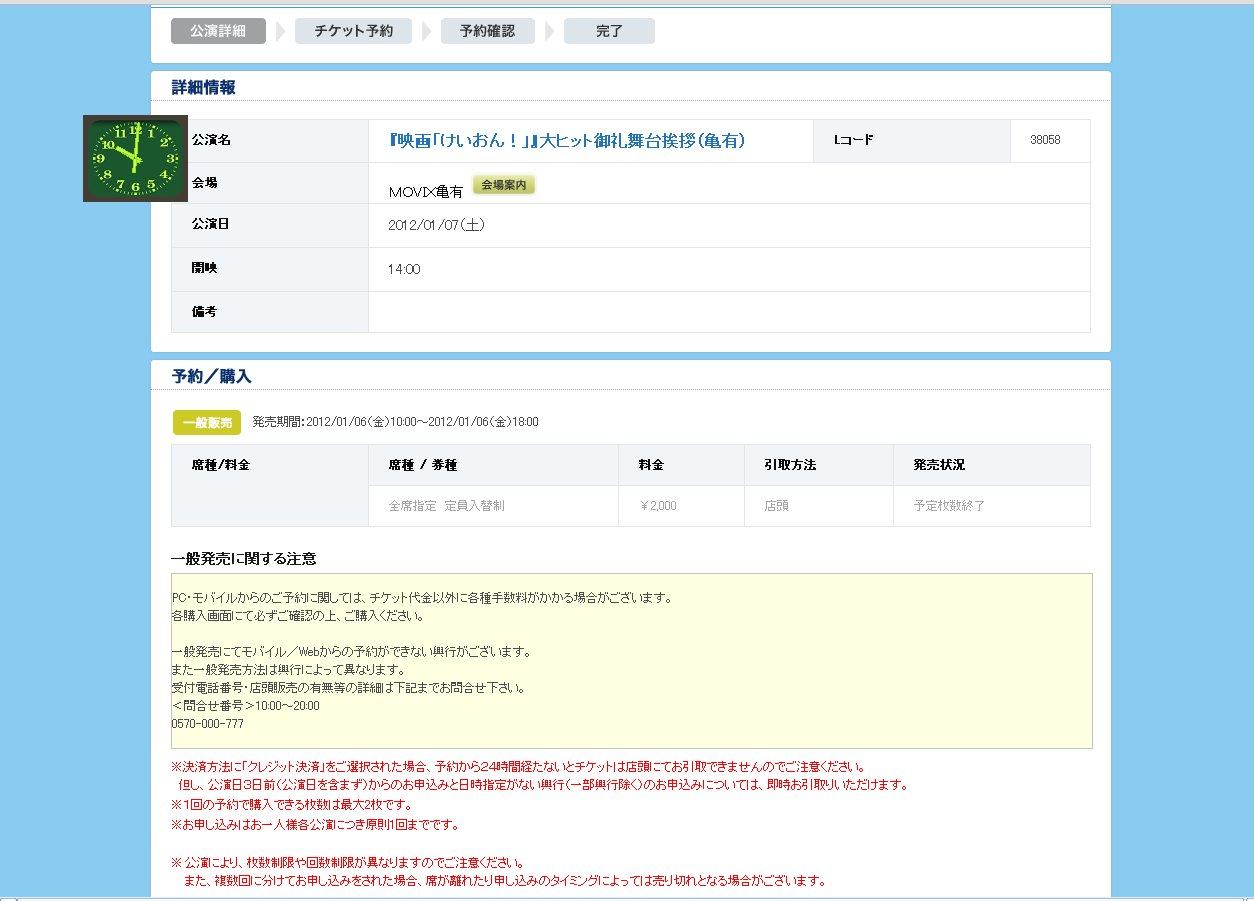This screenshot has width=1254, height=901.
Task: Select the 公演詳細 step tab
Action: [x=218, y=31]
